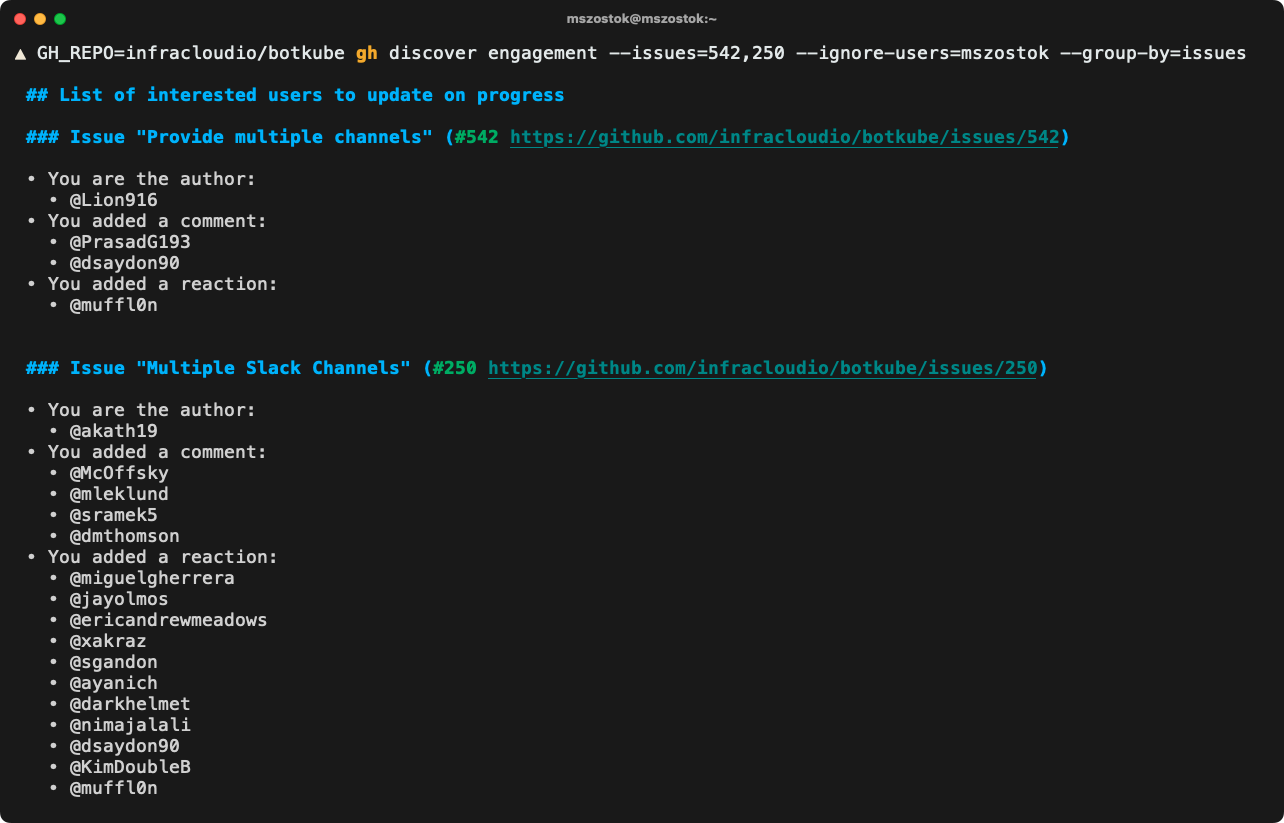Select the @darkhelmet username
This screenshot has height=823, width=1284.
(130, 704)
